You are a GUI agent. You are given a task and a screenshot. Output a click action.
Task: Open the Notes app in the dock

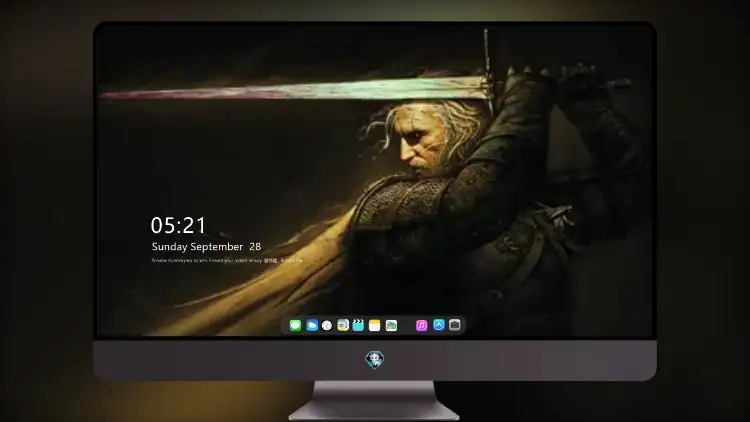[375, 325]
